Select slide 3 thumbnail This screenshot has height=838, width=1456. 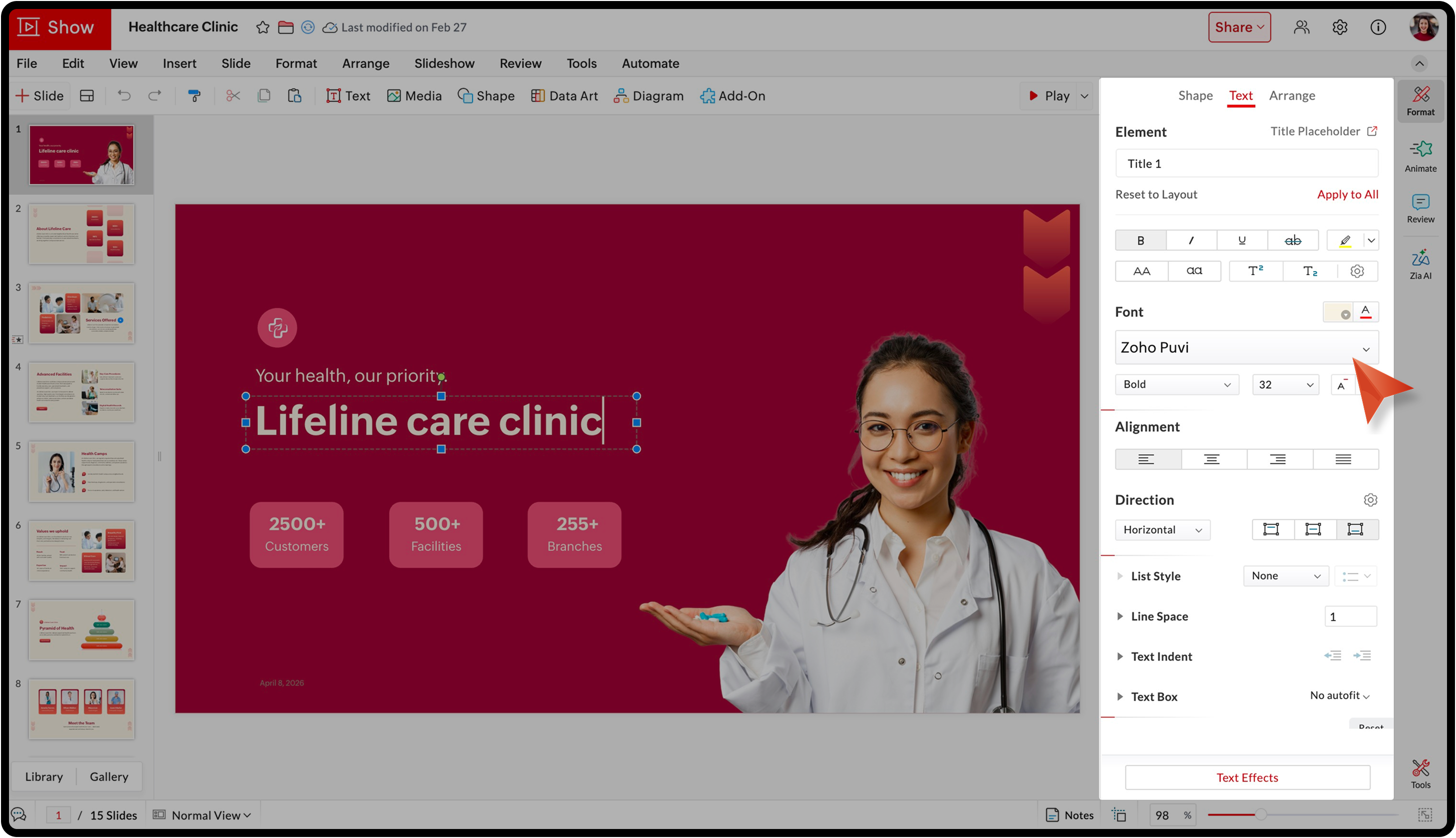click(82, 313)
